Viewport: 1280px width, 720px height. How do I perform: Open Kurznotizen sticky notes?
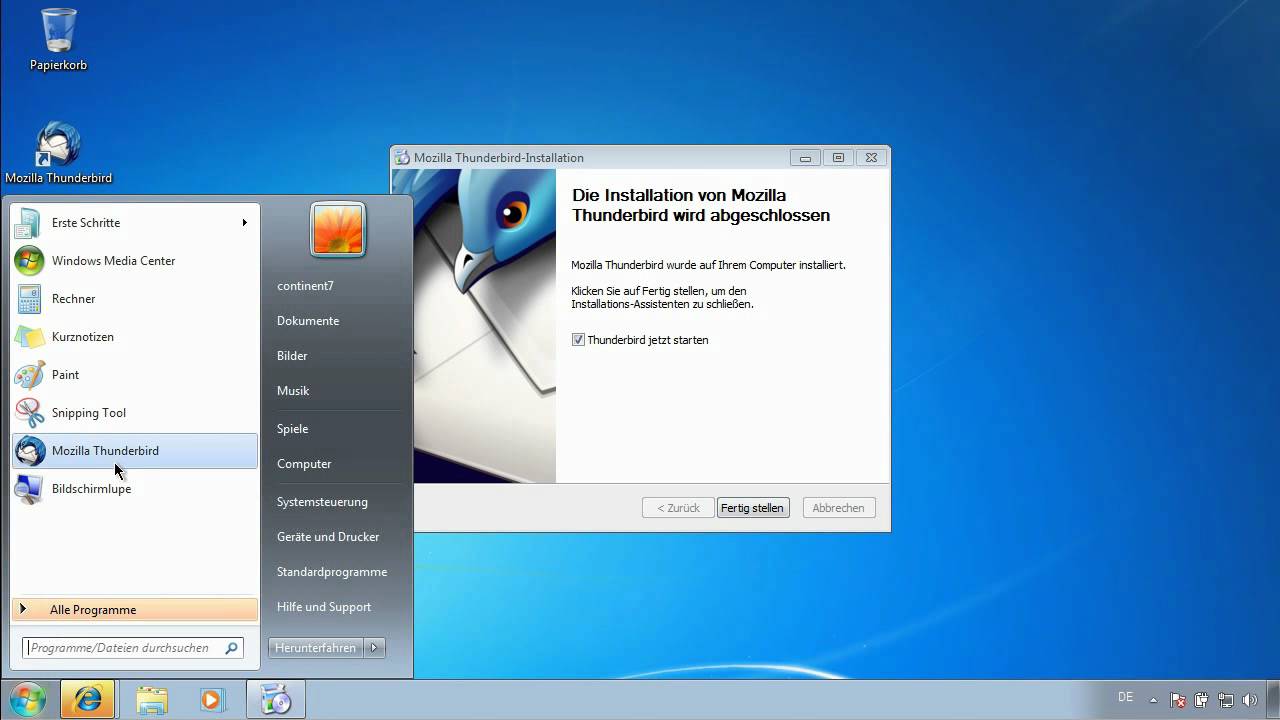pyautogui.click(x=134, y=337)
